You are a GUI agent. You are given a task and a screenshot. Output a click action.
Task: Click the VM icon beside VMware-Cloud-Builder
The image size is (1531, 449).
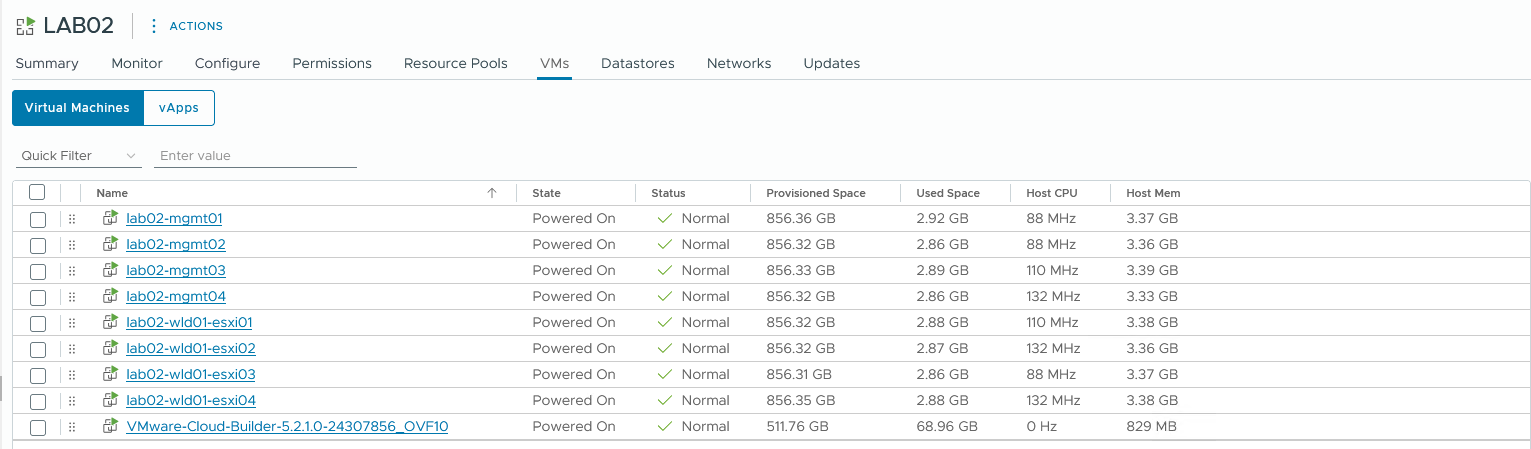(110, 426)
